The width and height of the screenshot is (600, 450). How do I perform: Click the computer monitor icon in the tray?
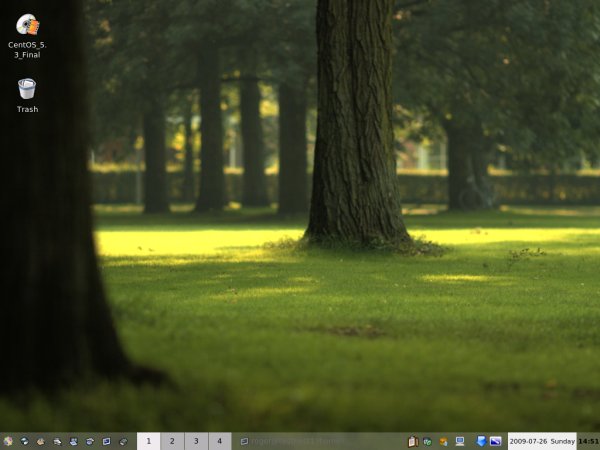point(460,441)
